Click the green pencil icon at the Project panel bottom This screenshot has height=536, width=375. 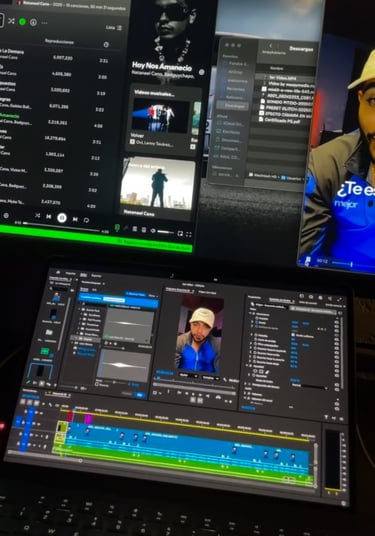(29, 382)
